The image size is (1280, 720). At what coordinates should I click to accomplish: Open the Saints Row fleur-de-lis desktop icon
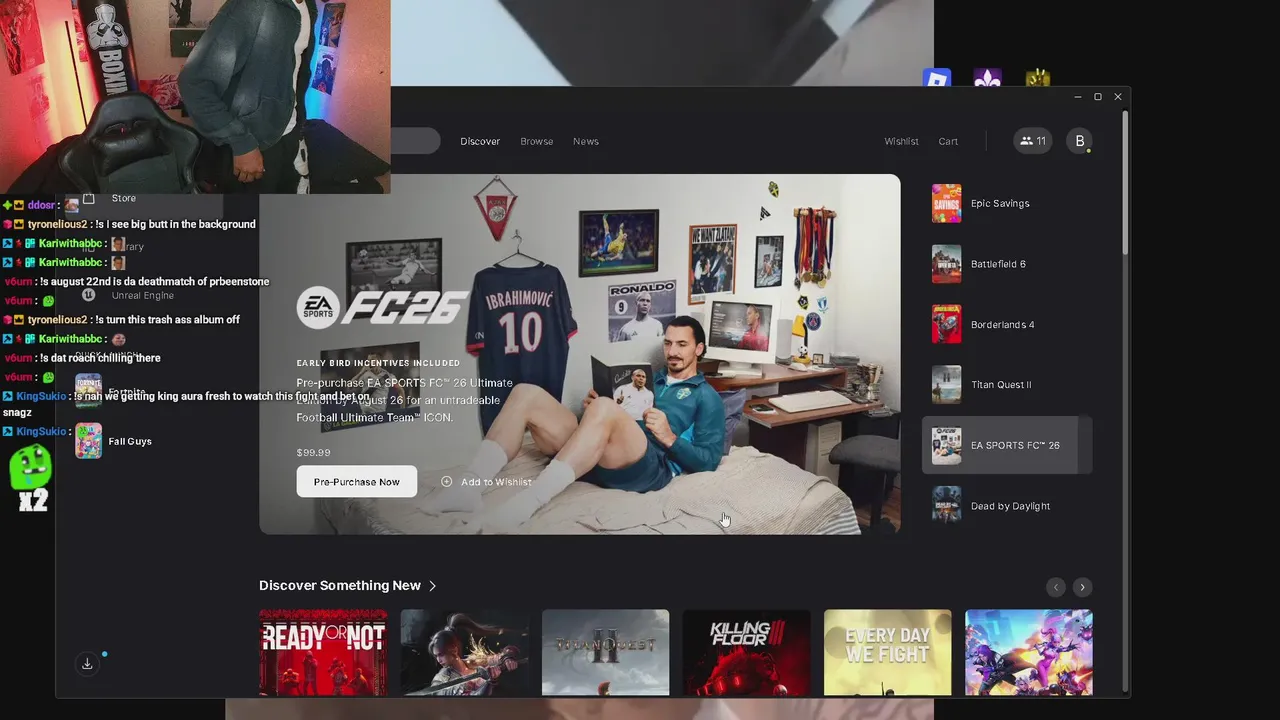[x=987, y=78]
